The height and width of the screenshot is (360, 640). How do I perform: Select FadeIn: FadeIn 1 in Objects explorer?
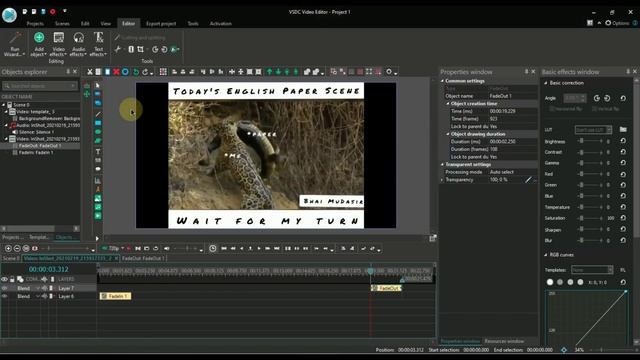coord(36,153)
